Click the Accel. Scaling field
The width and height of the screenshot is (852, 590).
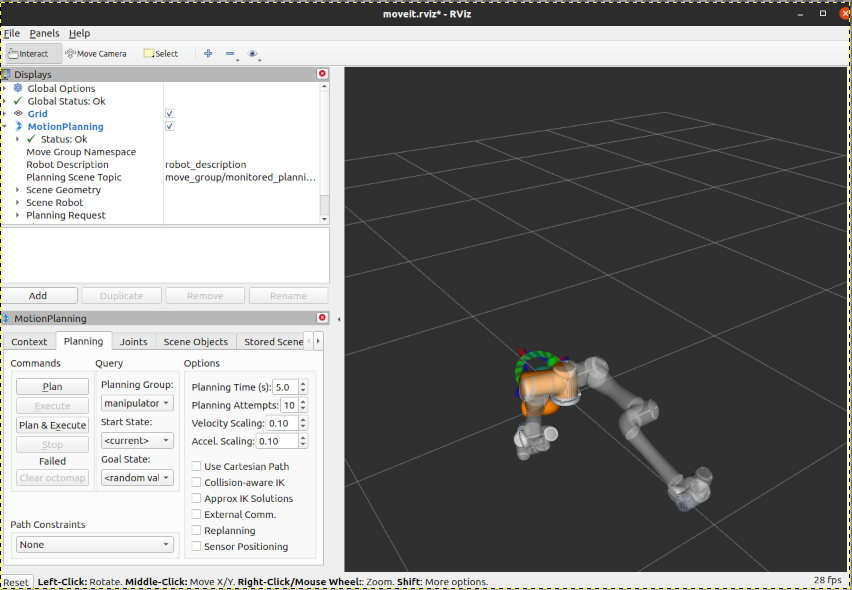[278, 441]
